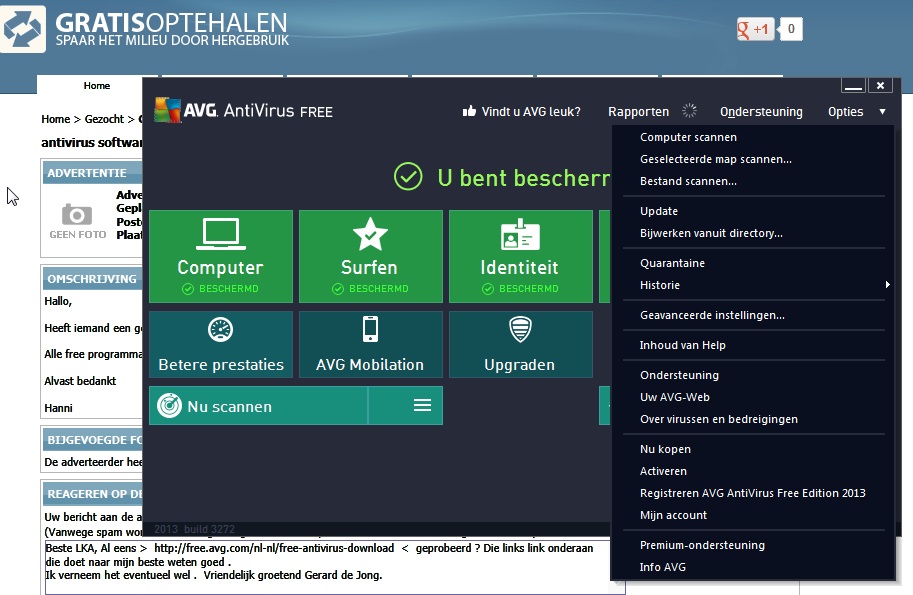913x595 pixels.
Task: Open the Rapporten link
Action: 638,112
